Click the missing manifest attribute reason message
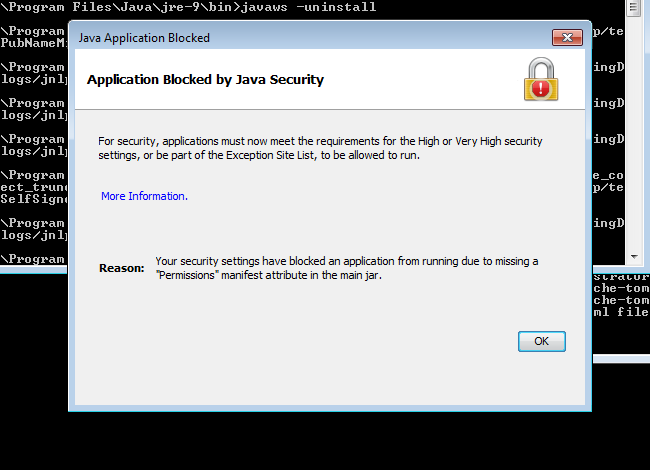 tap(347, 268)
